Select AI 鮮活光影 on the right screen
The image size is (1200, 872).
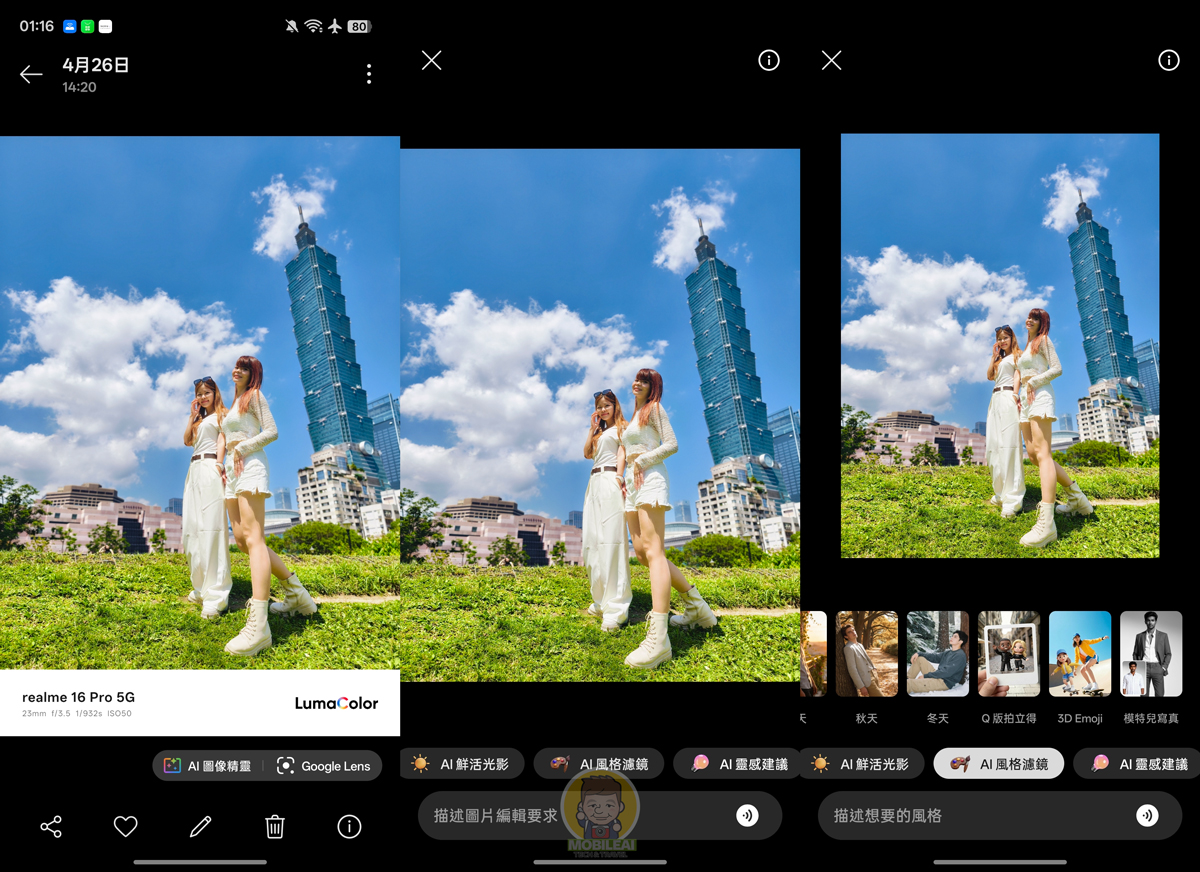(861, 764)
